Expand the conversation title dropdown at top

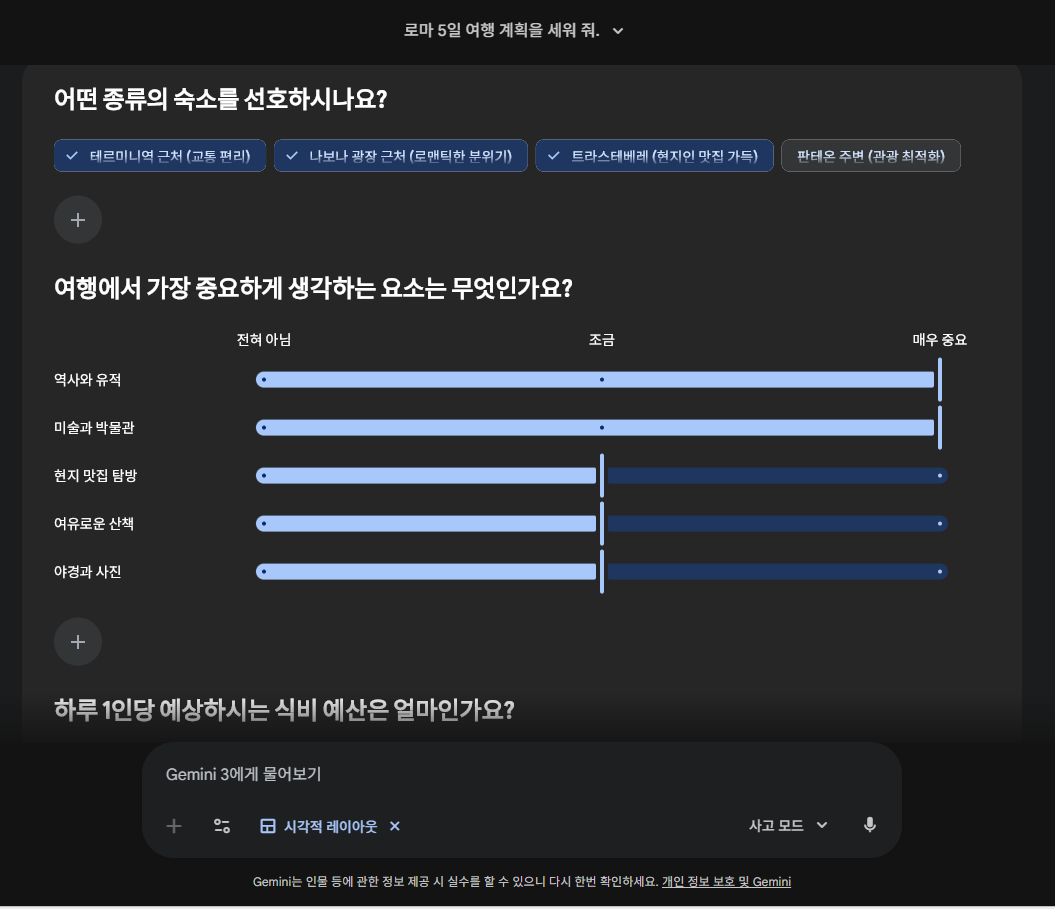click(x=617, y=31)
